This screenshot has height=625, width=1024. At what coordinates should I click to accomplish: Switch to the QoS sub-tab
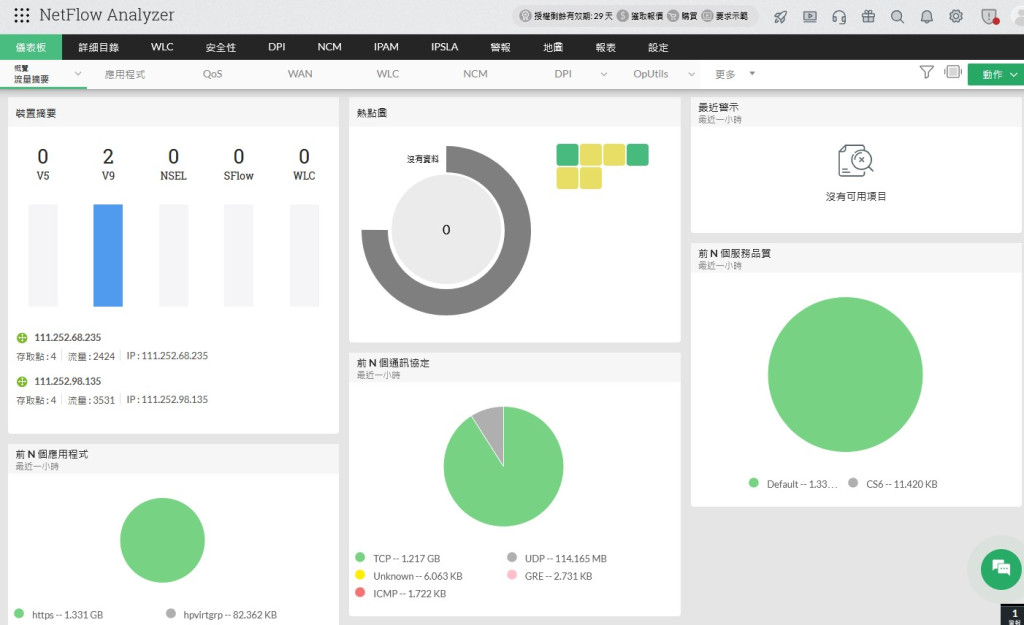coord(212,74)
